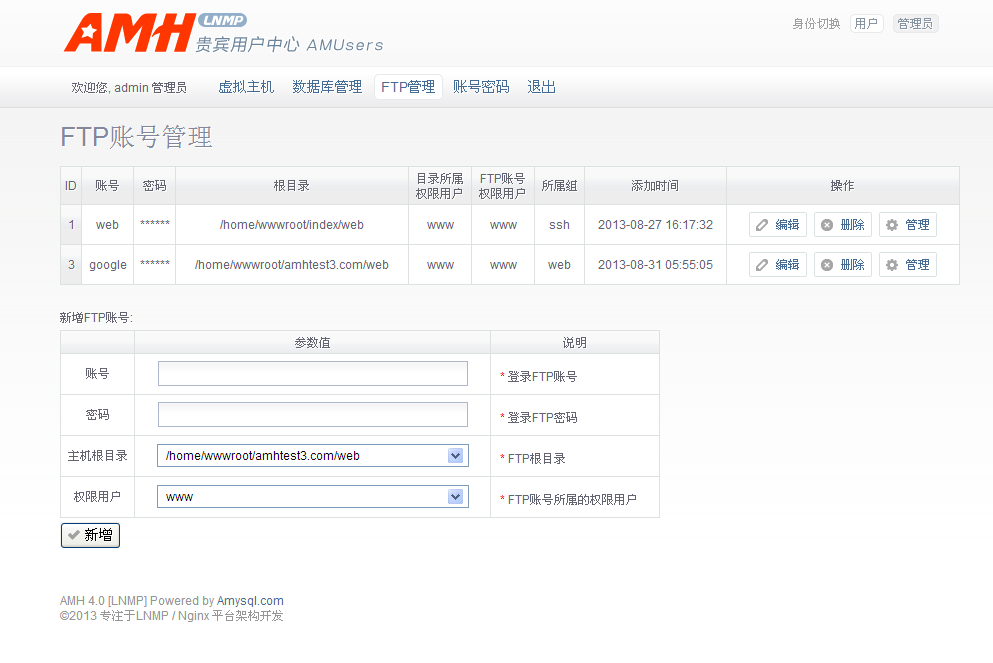This screenshot has height=663, width=993.
Task: Click the checkmark icon on 新增 button
Action: pos(74,535)
